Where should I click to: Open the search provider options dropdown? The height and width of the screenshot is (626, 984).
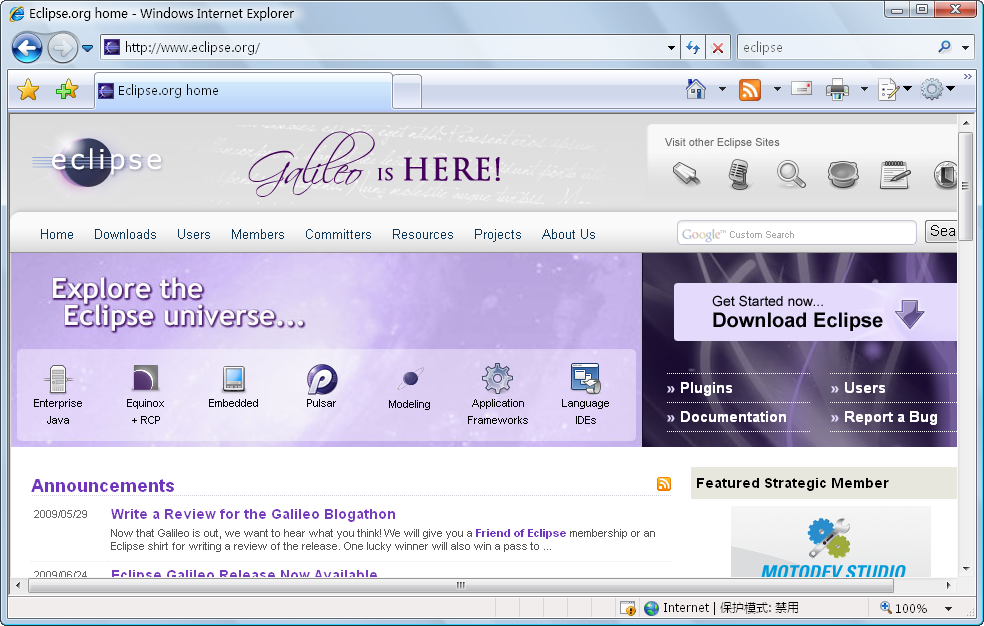965,48
